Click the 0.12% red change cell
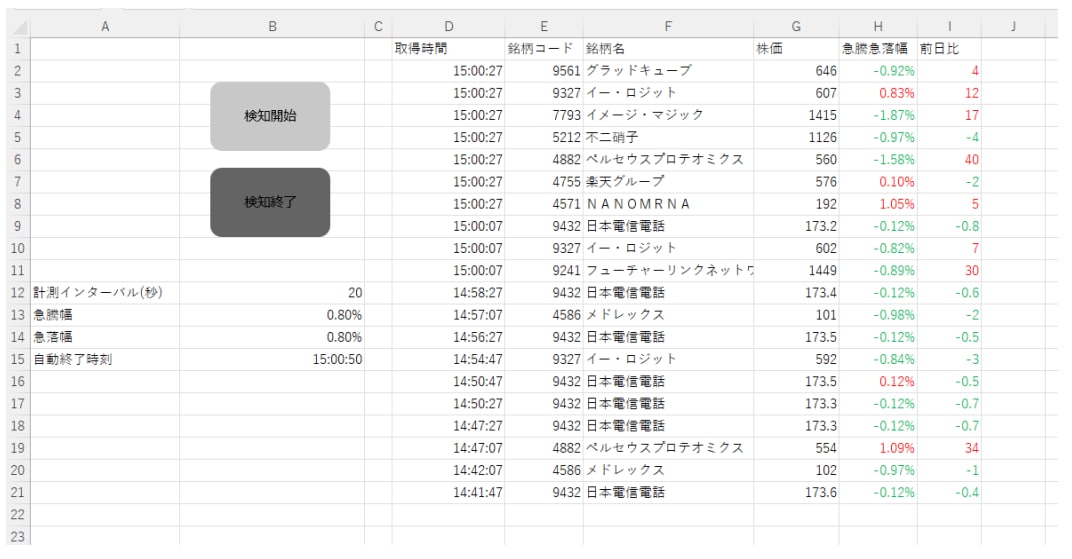The width and height of the screenshot is (1072, 559). pyautogui.click(x=878, y=381)
